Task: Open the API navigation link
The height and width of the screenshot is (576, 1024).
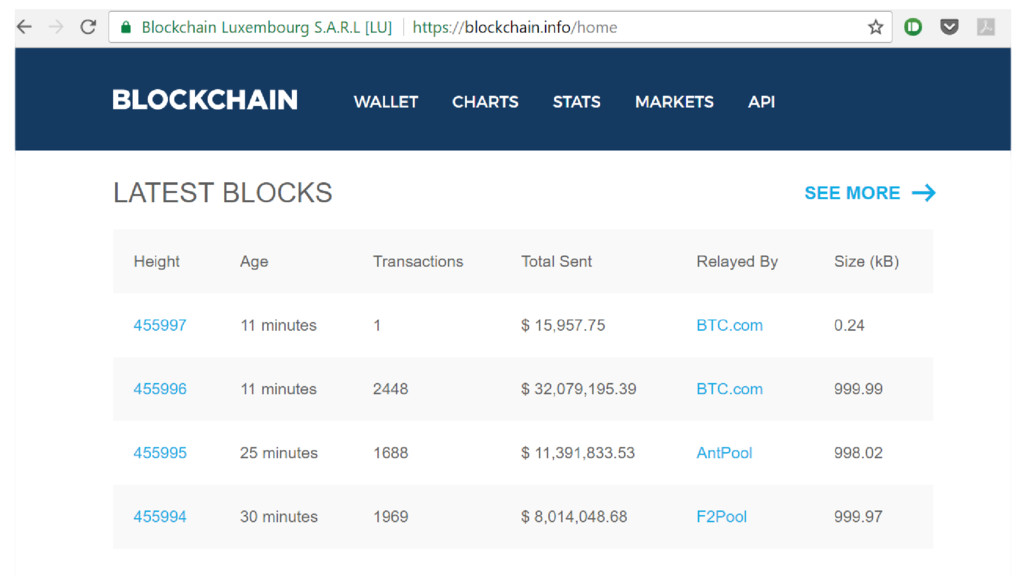Action: [x=761, y=102]
